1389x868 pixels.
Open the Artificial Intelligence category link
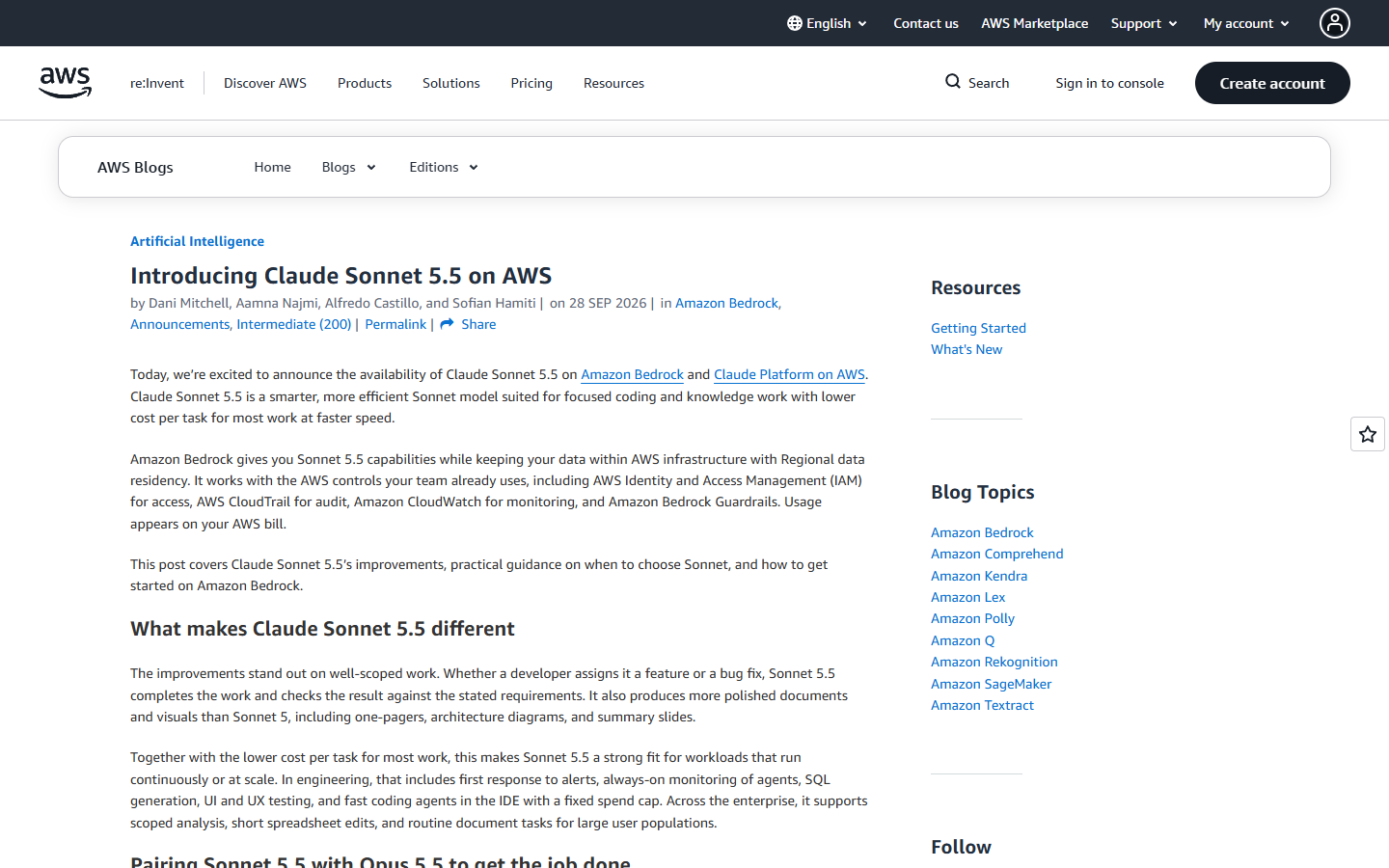[x=197, y=241]
